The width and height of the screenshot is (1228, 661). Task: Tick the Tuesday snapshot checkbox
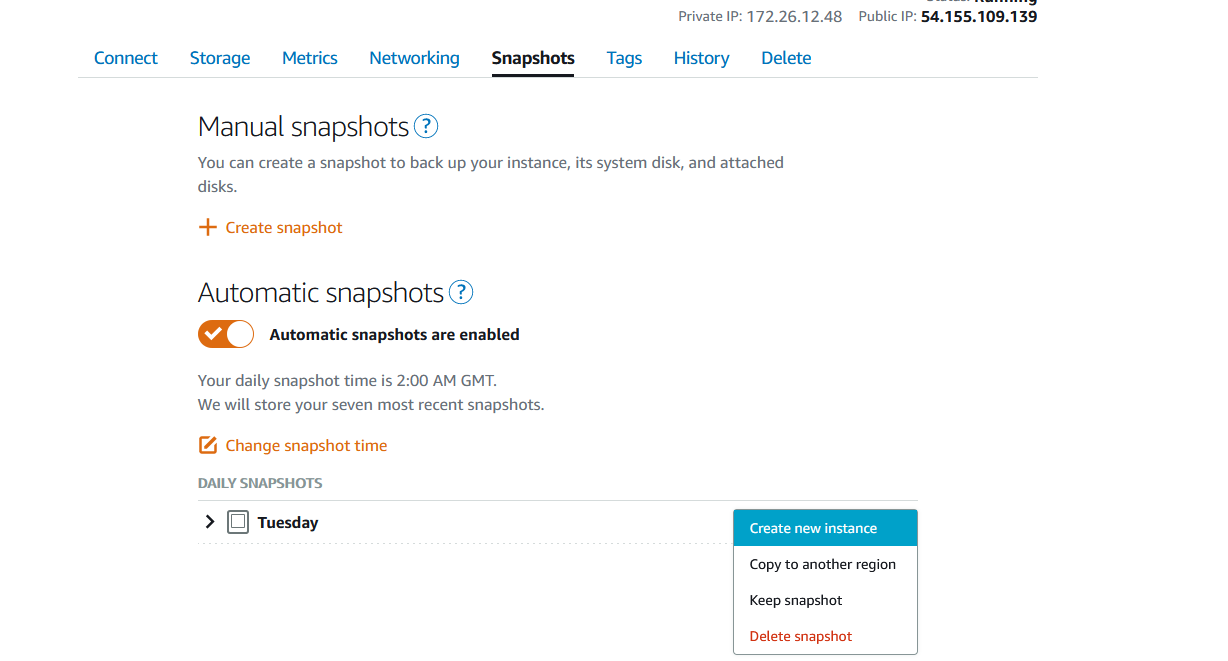click(x=237, y=522)
